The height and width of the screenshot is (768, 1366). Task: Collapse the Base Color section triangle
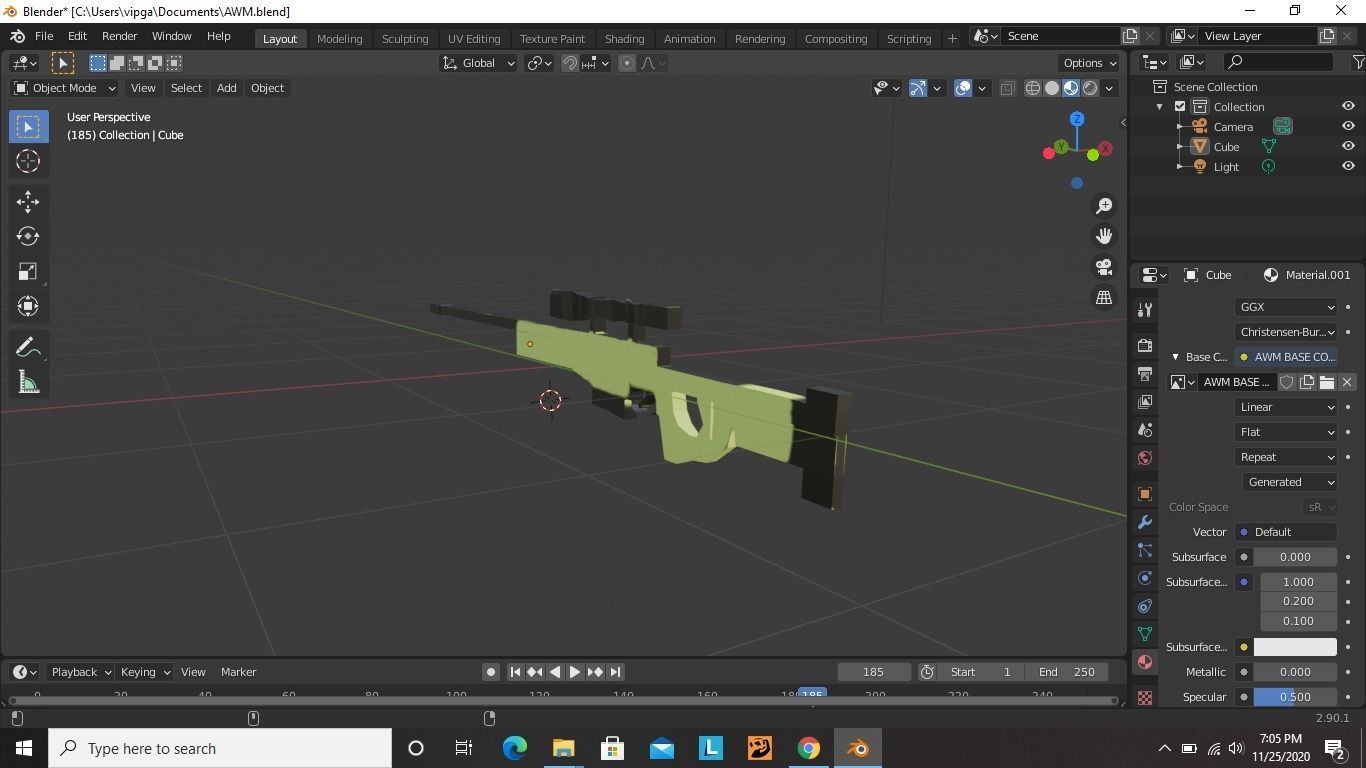[x=1175, y=357]
